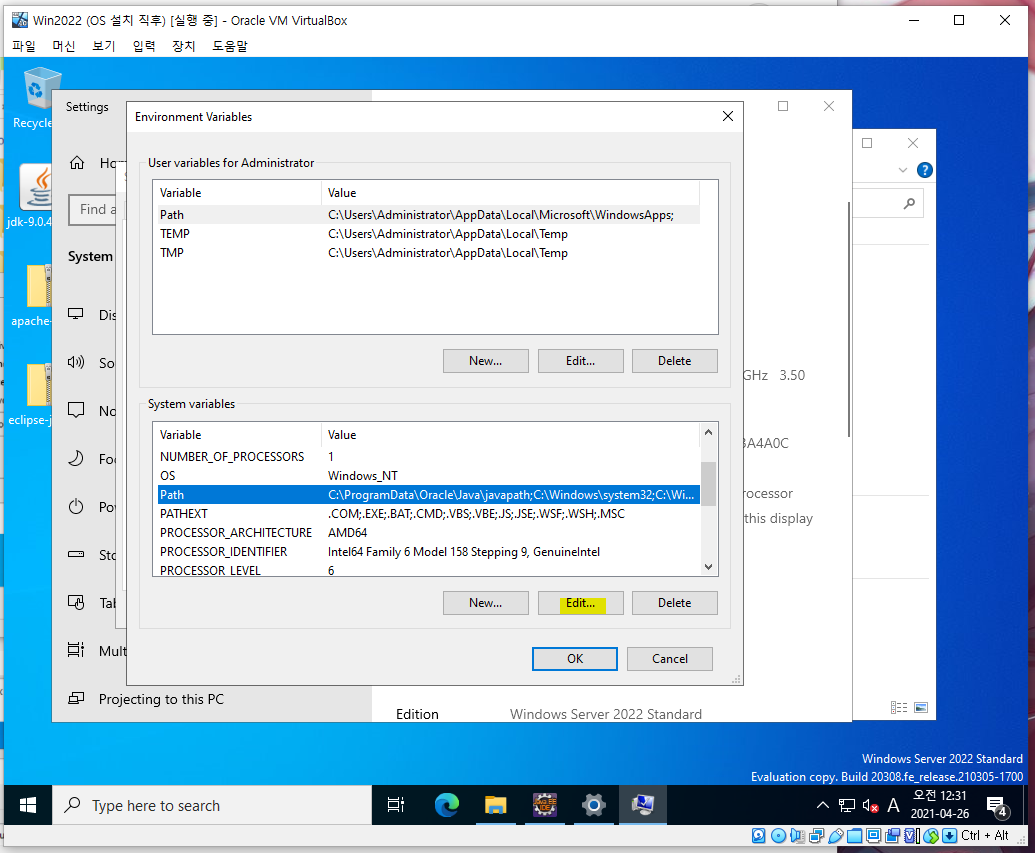Click system variables scroll-down arrow
The width and height of the screenshot is (1035, 853).
point(708,566)
